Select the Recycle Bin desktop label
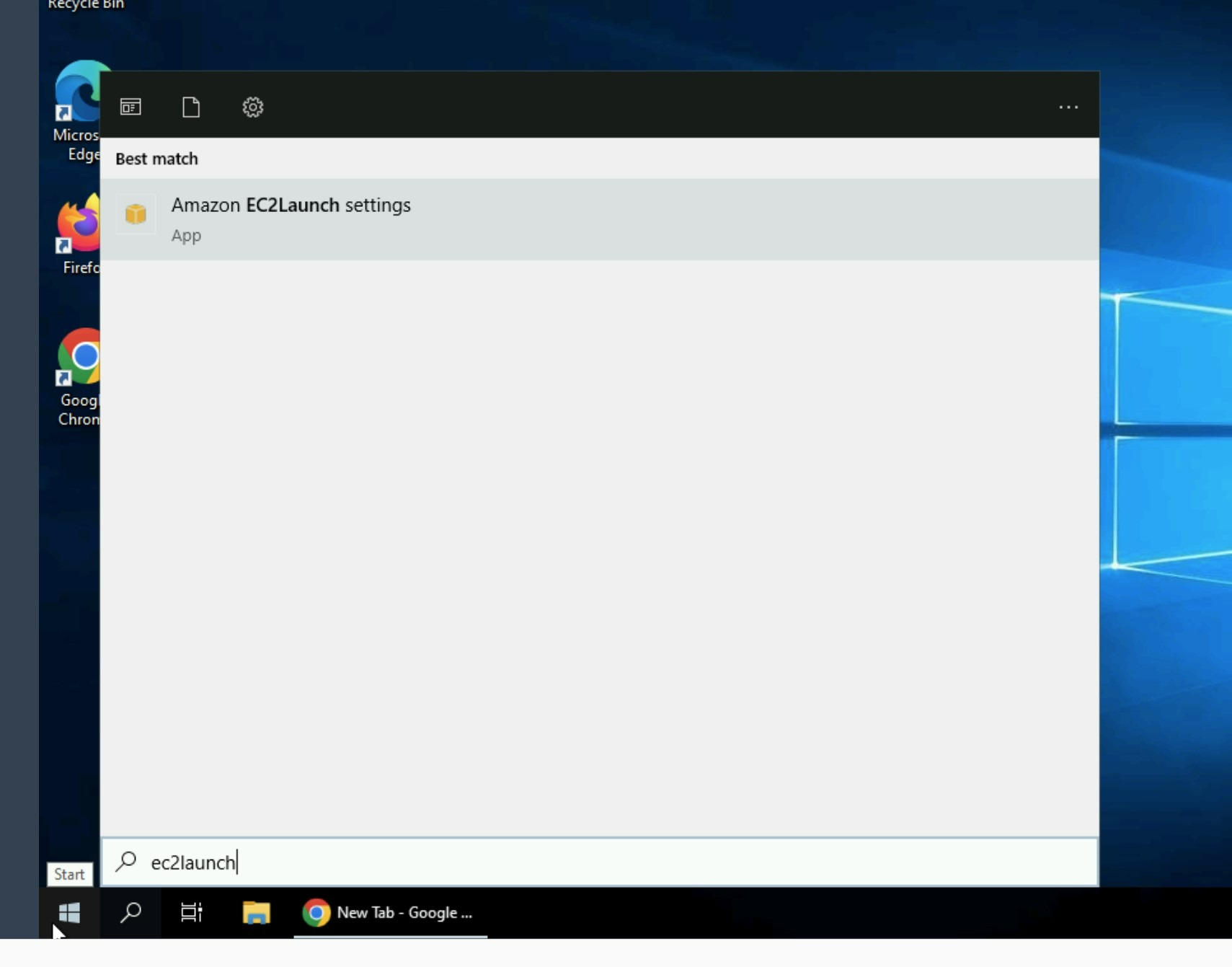1232x967 pixels. 86,5
